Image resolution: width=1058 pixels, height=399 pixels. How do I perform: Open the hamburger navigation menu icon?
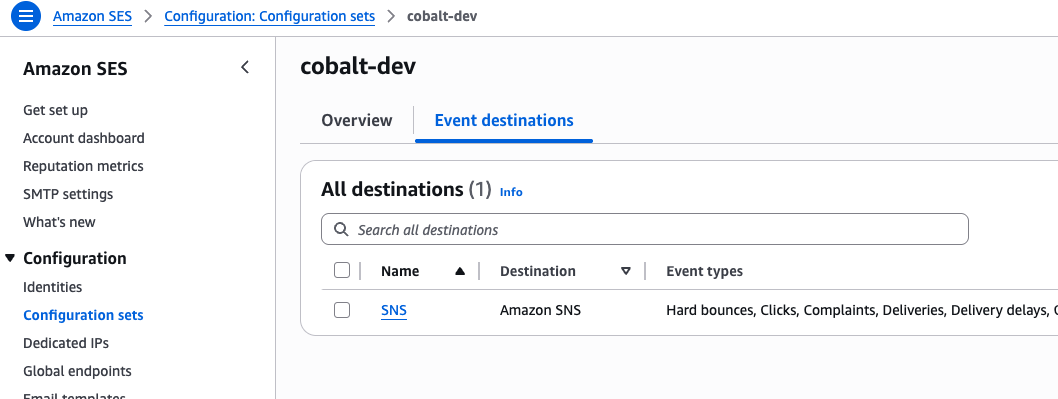[x=26, y=16]
